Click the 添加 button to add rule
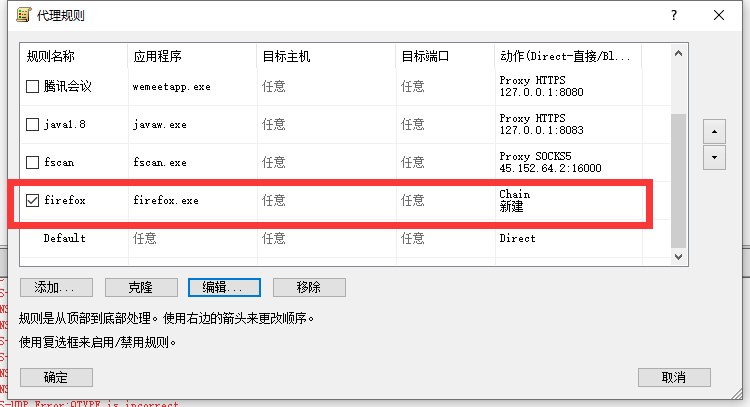The width and height of the screenshot is (750, 407). point(62,287)
